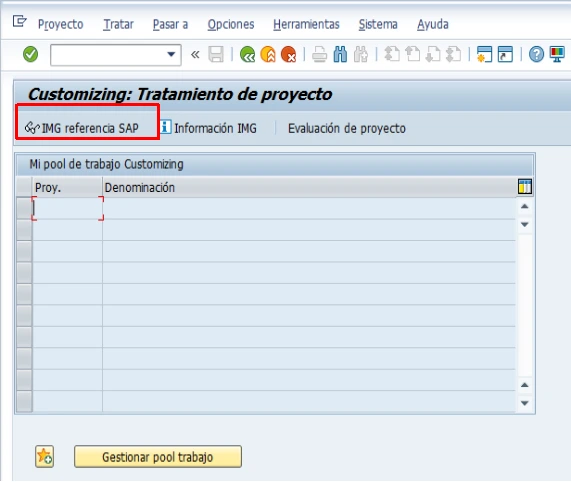The width and height of the screenshot is (571, 482).
Task: Click the Next page icon
Action: 433,55
